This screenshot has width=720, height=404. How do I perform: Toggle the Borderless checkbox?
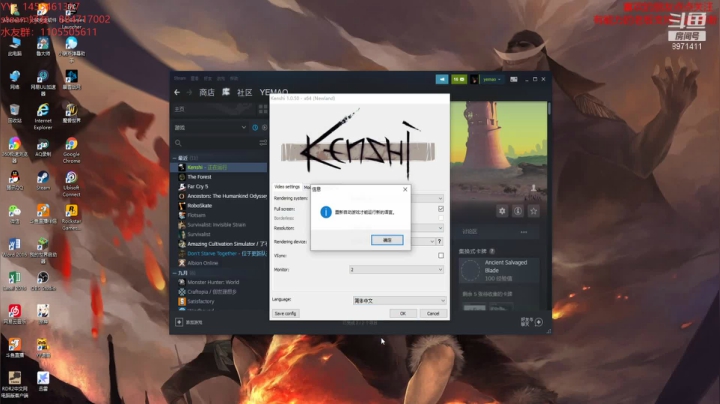441,218
